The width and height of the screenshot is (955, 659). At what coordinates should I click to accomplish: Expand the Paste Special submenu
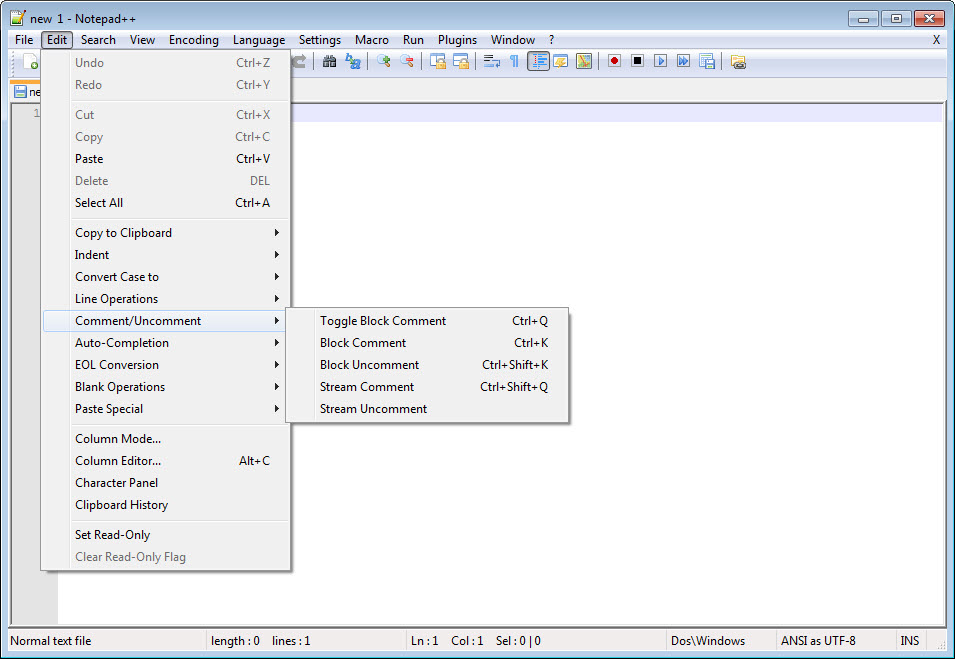164,409
